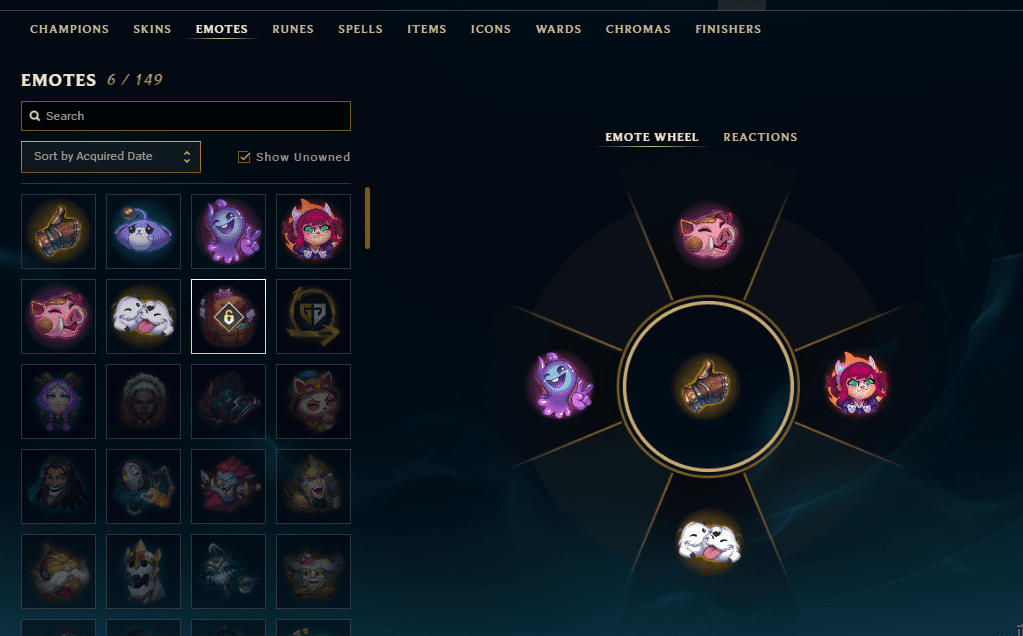1023x636 pixels.
Task: Click the emote Search field
Action: (186, 116)
